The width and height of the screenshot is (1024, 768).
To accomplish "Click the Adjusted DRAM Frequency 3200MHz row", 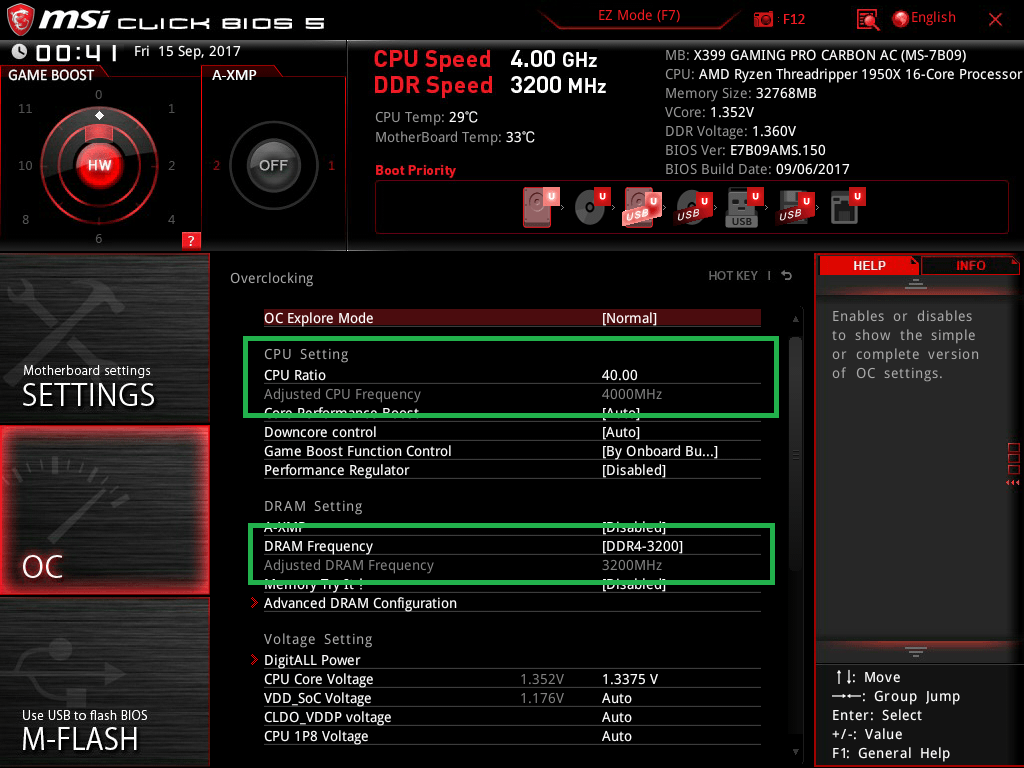I will [x=512, y=565].
